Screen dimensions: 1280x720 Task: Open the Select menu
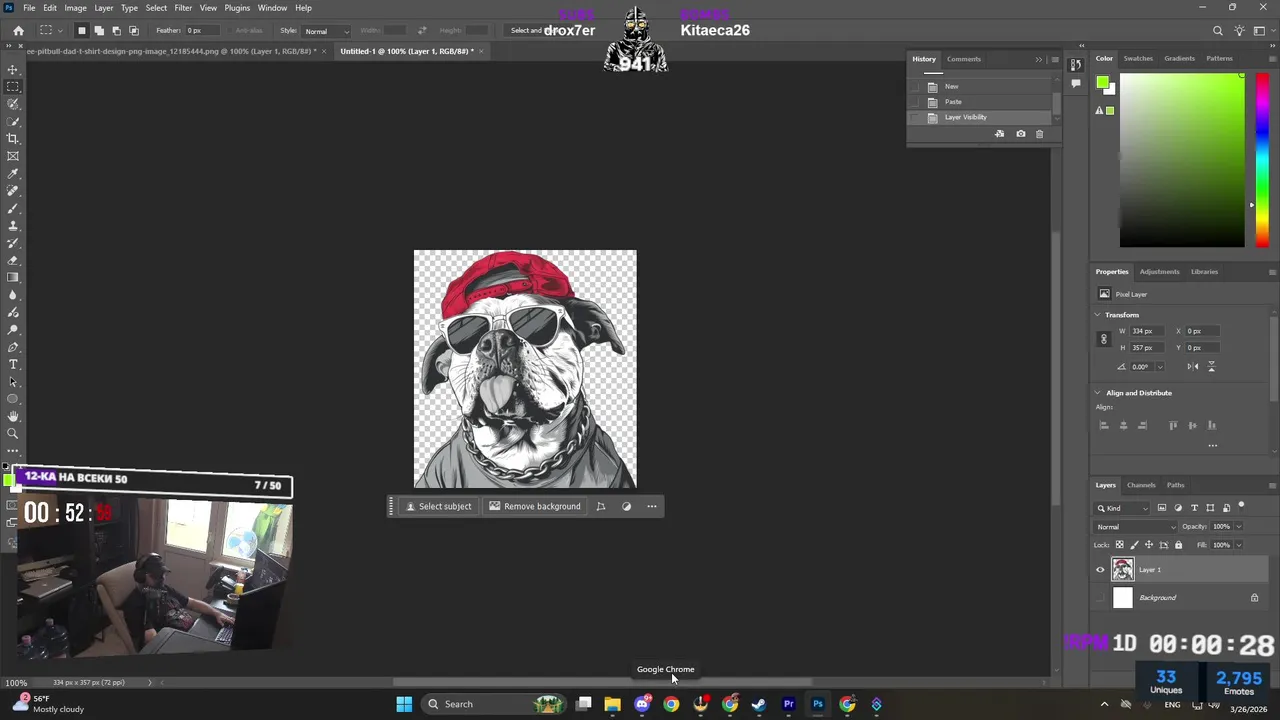click(x=156, y=8)
